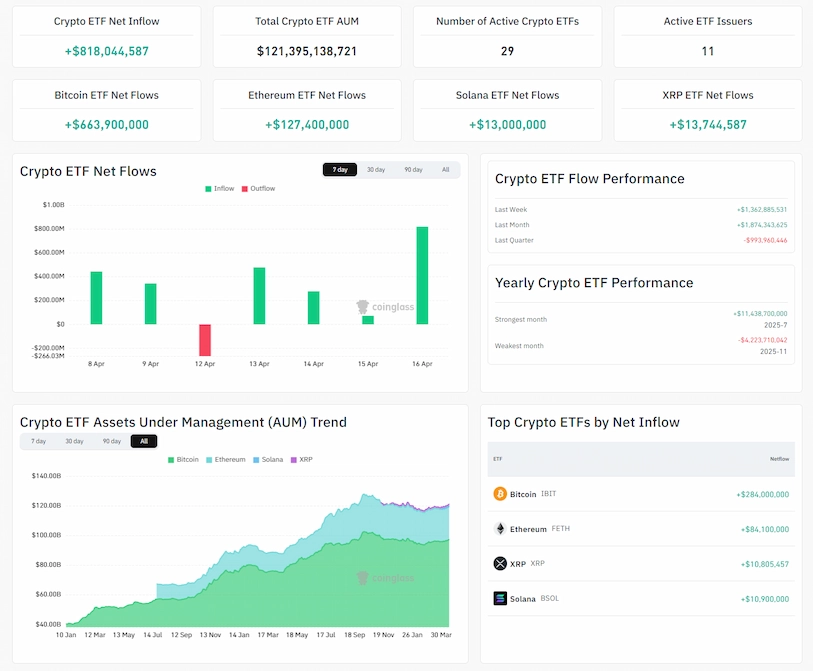Switch Net Flows chart to 30 day view

click(376, 169)
